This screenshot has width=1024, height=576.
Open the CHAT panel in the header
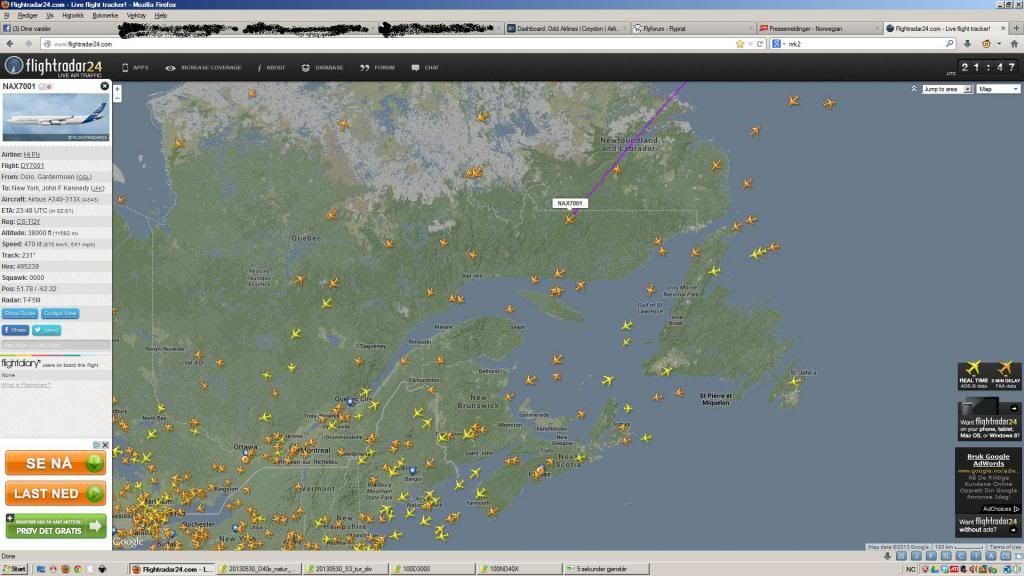tap(425, 67)
